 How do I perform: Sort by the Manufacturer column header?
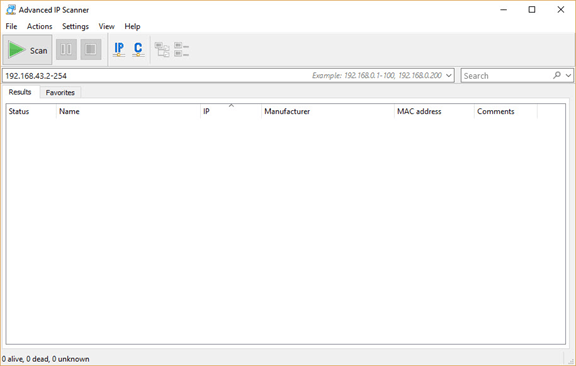coord(328,111)
